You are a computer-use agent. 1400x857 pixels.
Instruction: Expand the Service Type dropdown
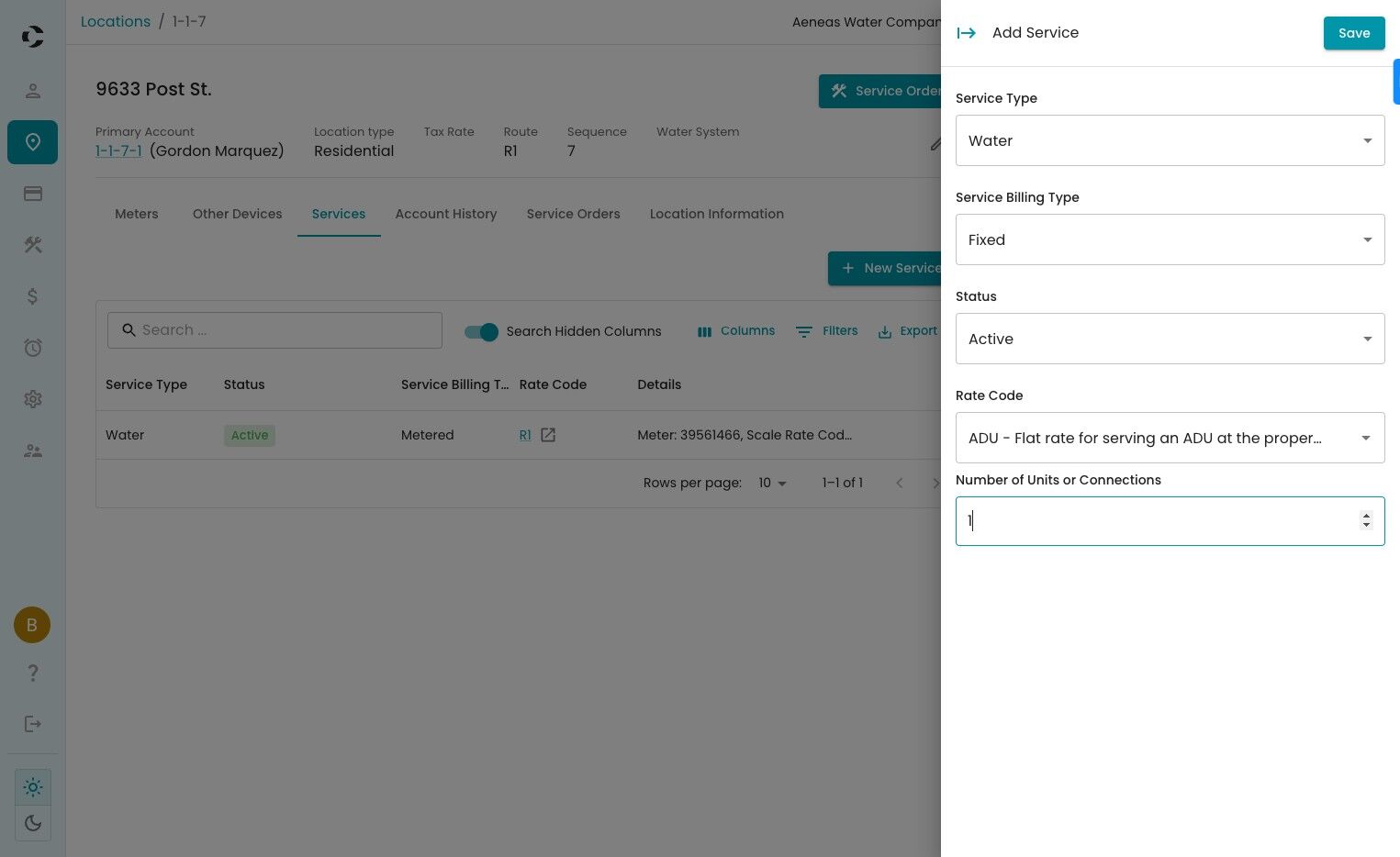pyautogui.click(x=1170, y=140)
